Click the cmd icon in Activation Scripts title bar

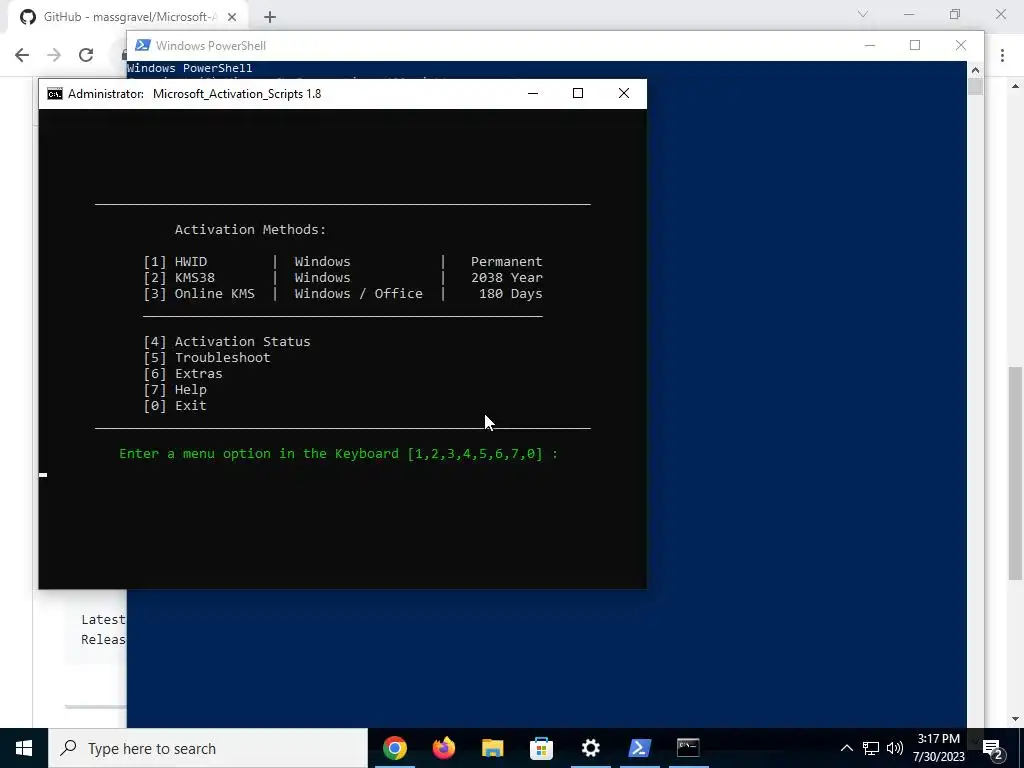[x=55, y=93]
